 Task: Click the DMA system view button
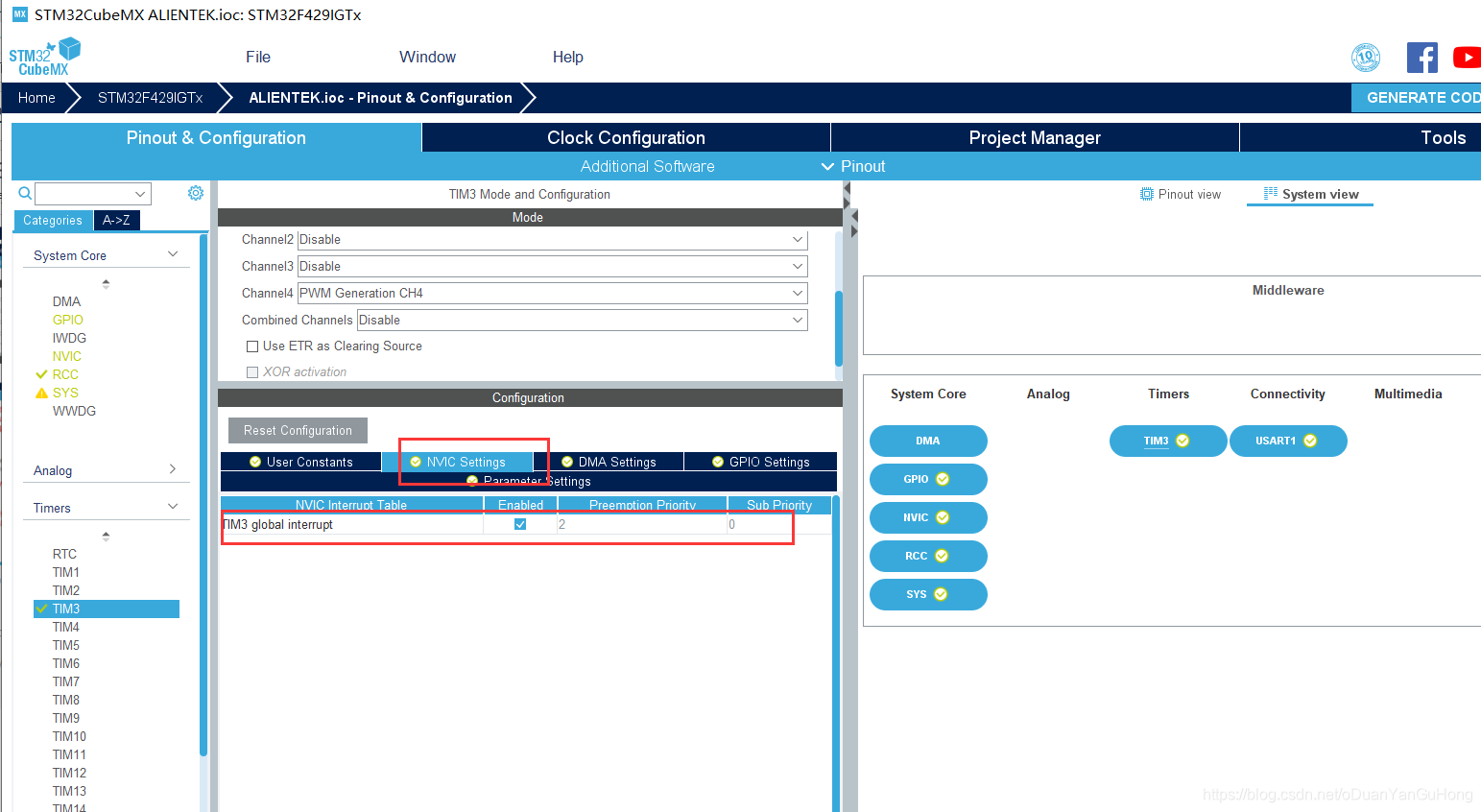tap(928, 441)
